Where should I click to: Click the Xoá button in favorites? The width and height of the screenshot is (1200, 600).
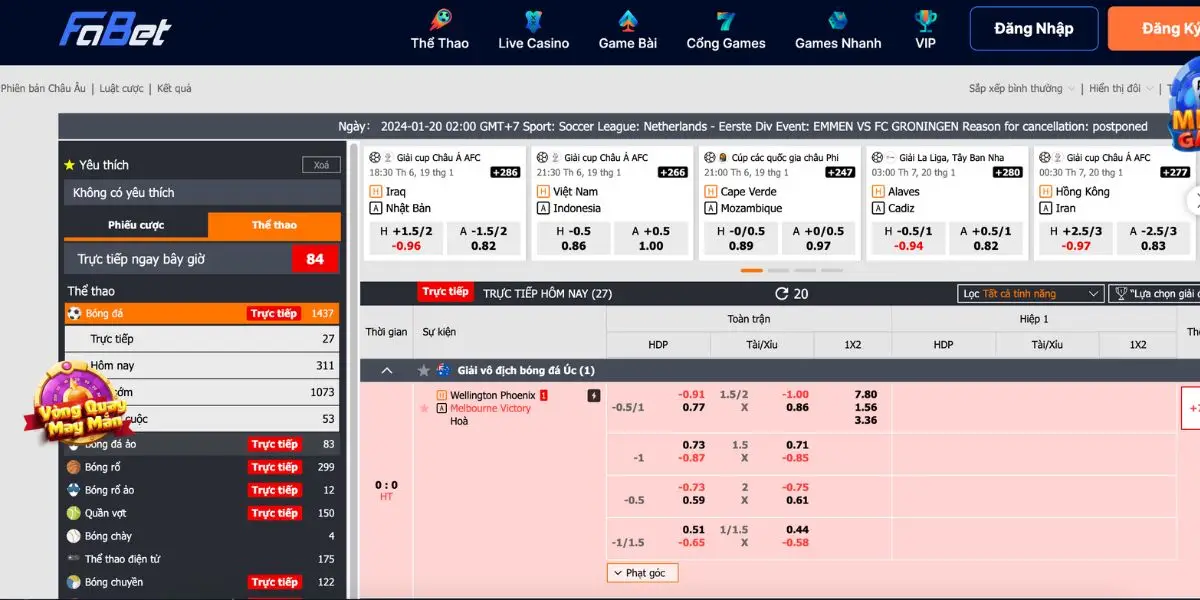point(320,165)
